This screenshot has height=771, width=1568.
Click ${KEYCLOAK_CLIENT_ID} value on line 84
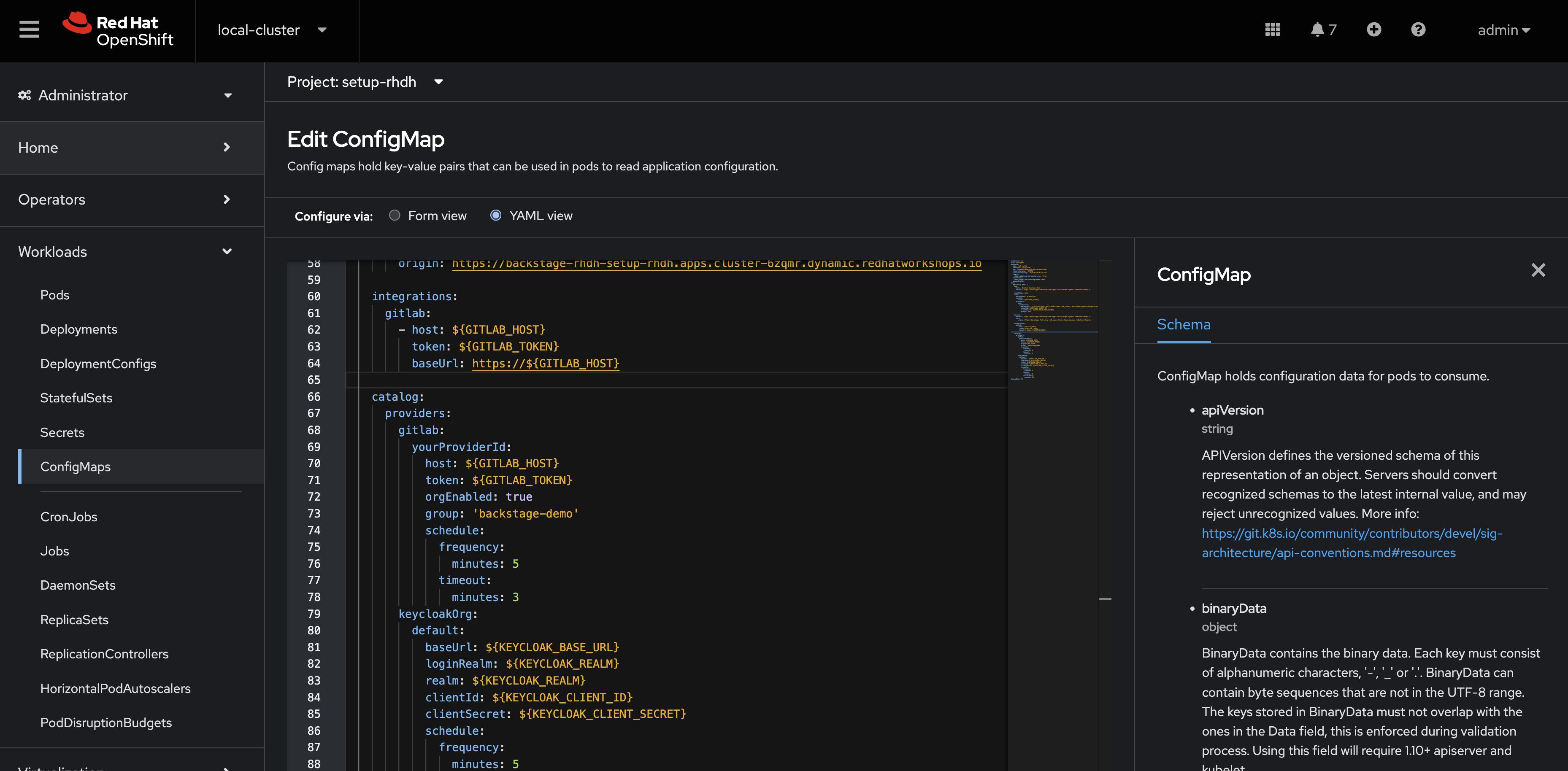click(562, 697)
